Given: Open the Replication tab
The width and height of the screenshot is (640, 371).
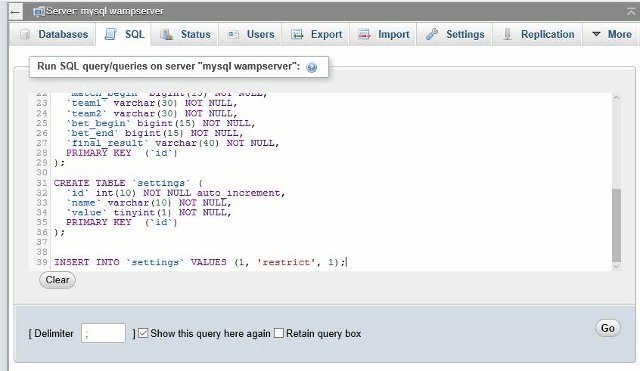Looking at the screenshot, I should [x=538, y=34].
